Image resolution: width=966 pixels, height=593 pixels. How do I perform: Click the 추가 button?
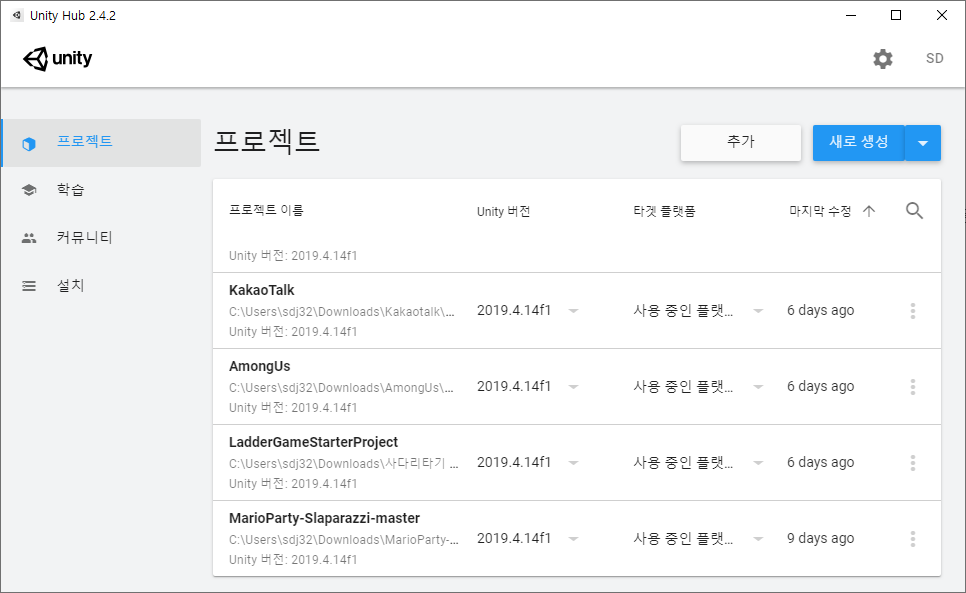741,143
